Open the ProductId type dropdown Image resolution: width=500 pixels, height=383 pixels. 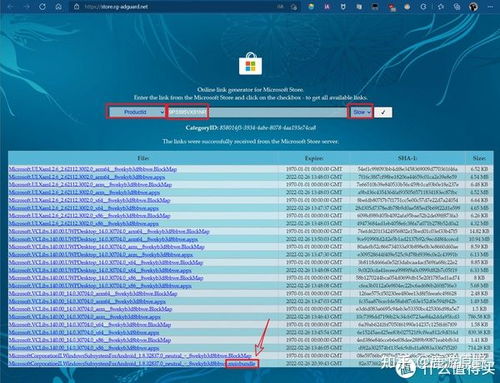tap(137, 112)
